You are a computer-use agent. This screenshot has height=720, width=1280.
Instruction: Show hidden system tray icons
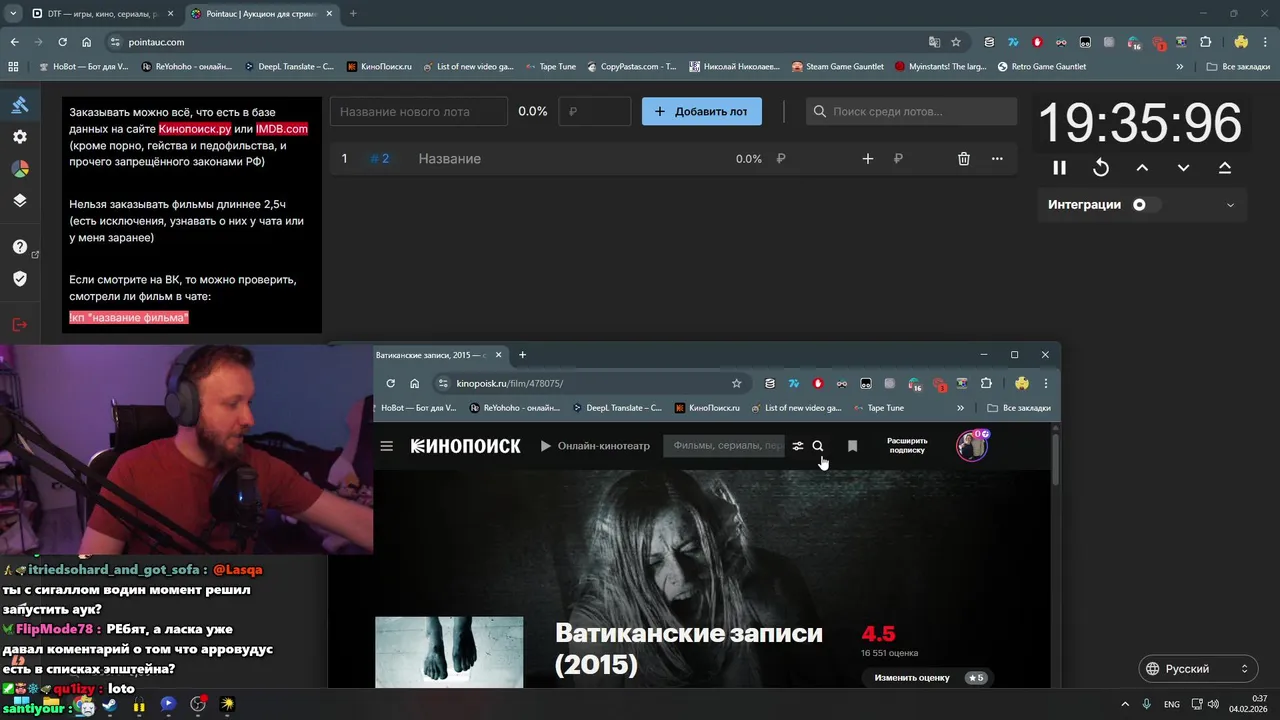tap(1125, 704)
